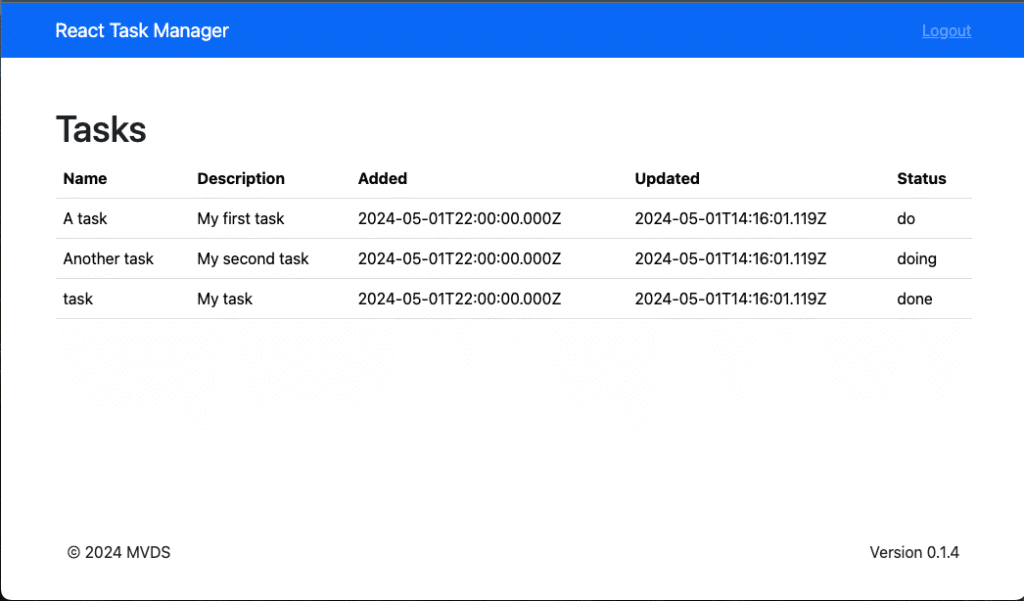Viewport: 1024px width, 601px height.
Task: Click the Updated timestamp in the 'A task' row
Action: pos(730,219)
